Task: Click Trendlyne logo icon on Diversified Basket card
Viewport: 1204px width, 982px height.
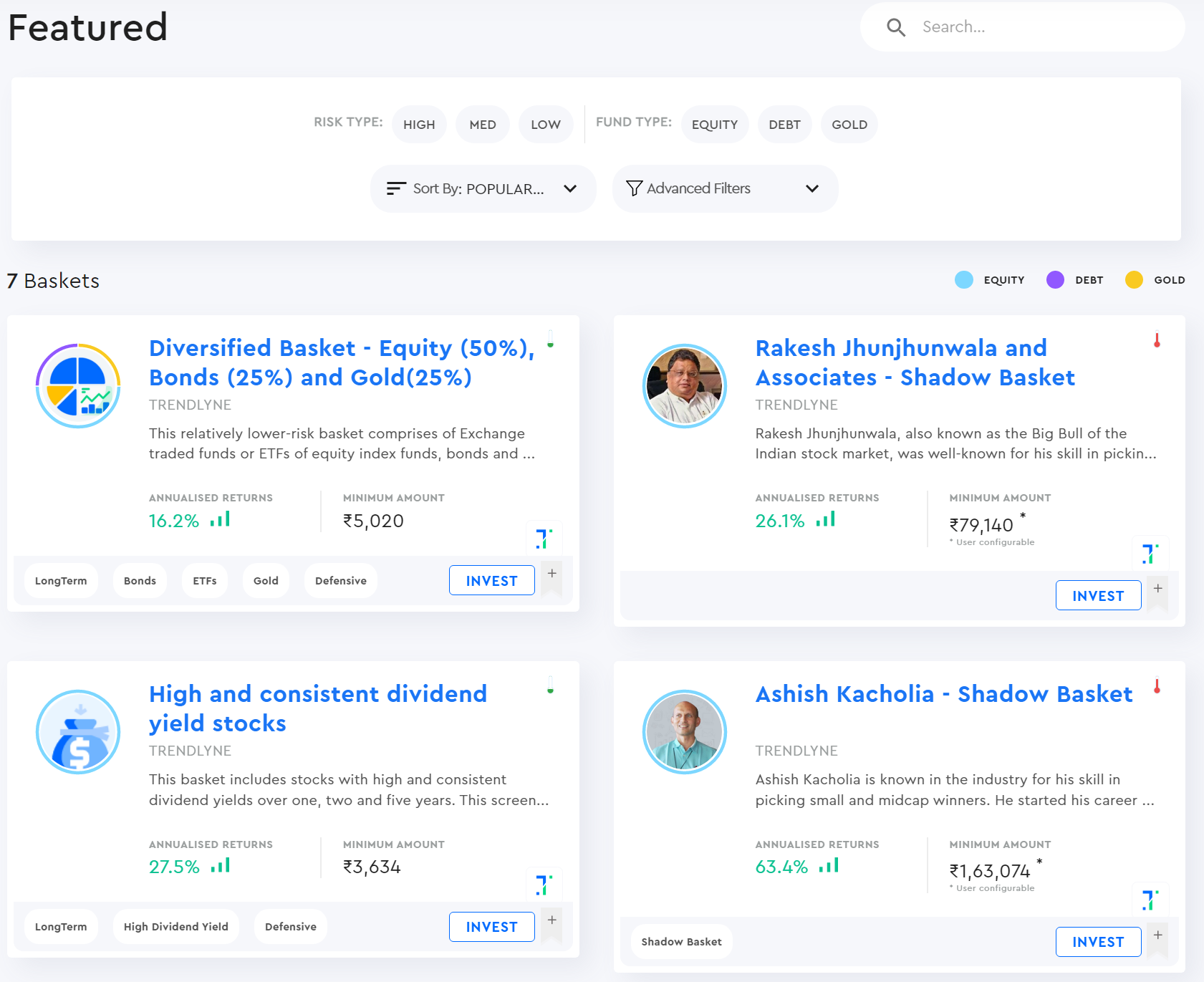Action: (x=544, y=539)
